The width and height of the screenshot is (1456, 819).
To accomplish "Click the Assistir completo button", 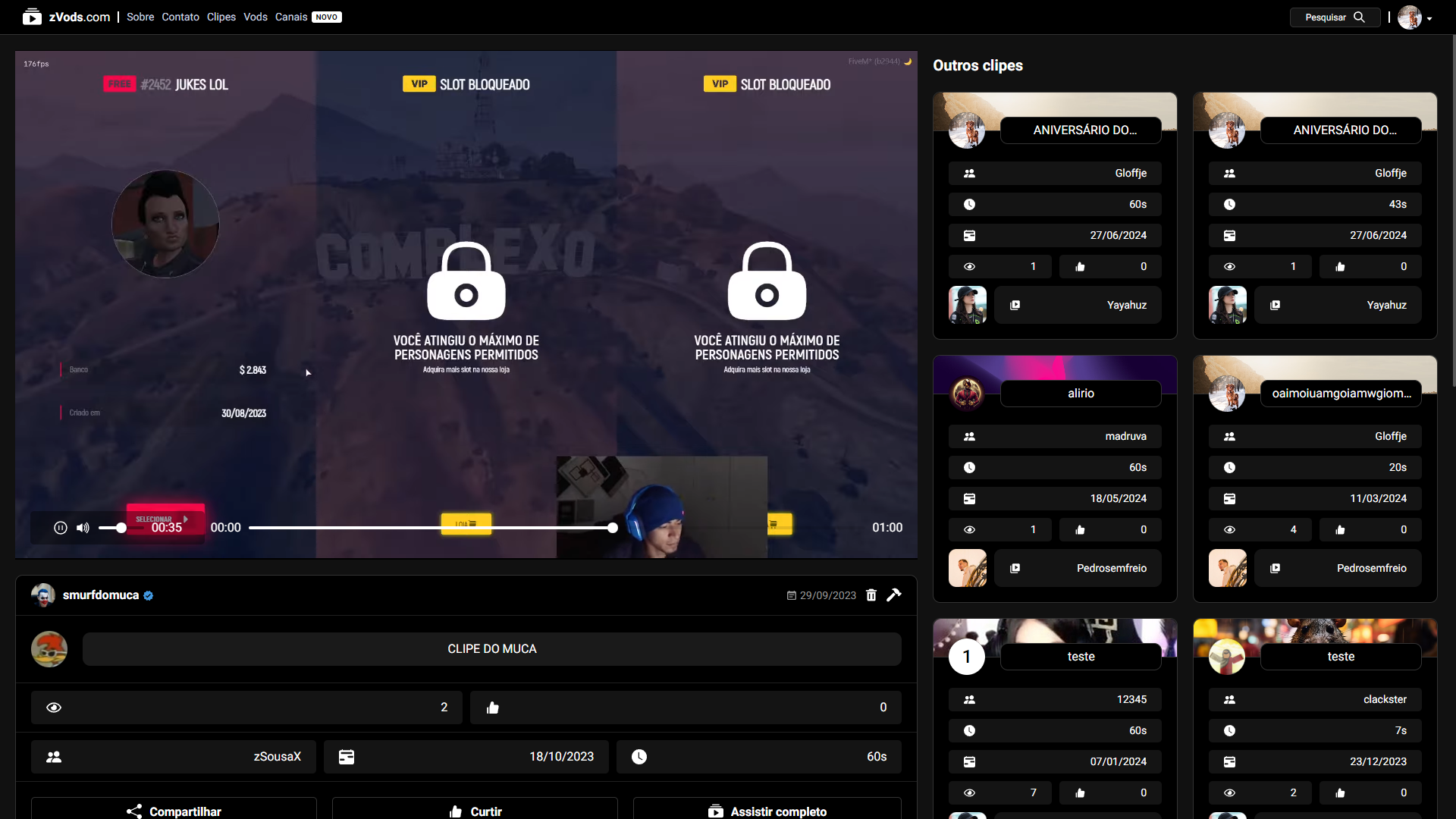I will [x=767, y=811].
